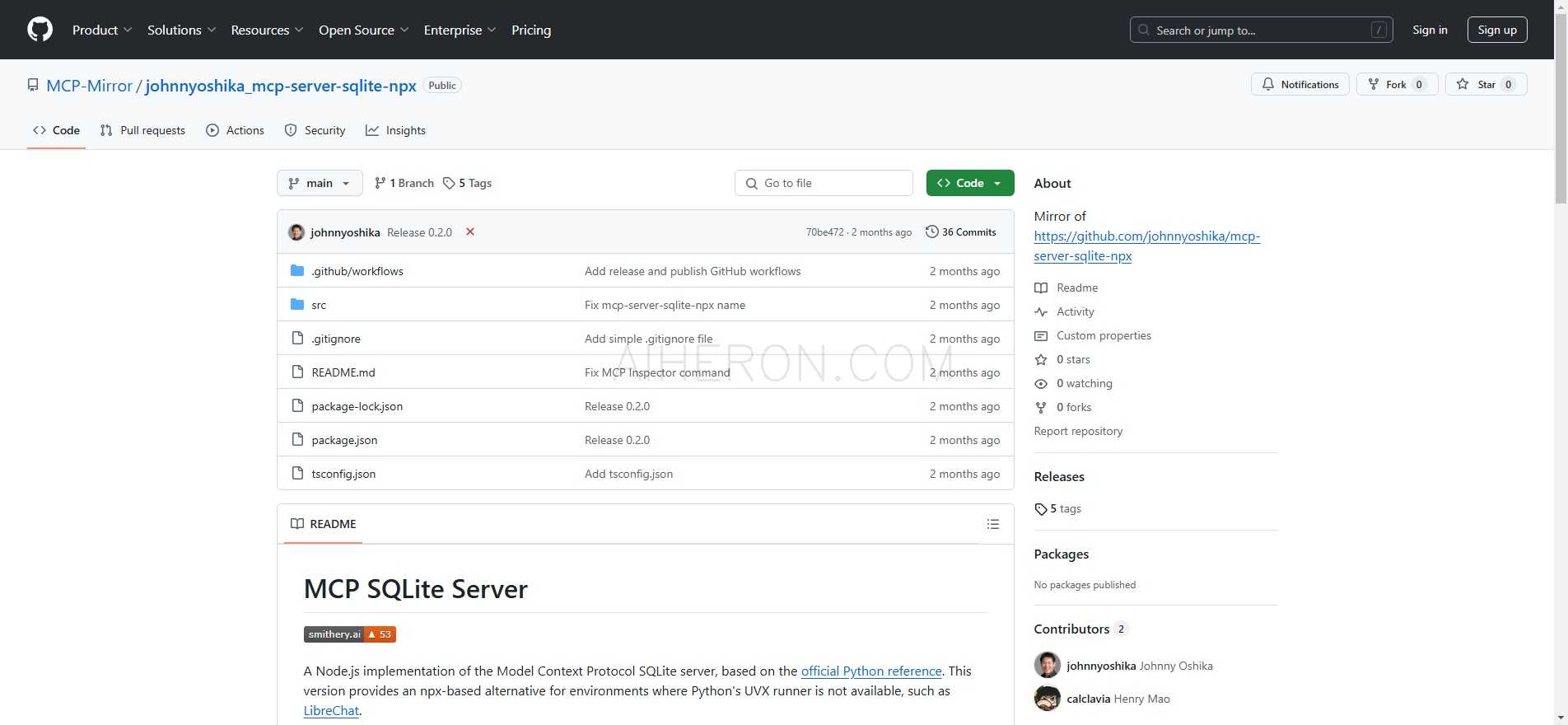The height and width of the screenshot is (725, 1568).
Task: Open the Insights tab
Action: pyautogui.click(x=395, y=130)
